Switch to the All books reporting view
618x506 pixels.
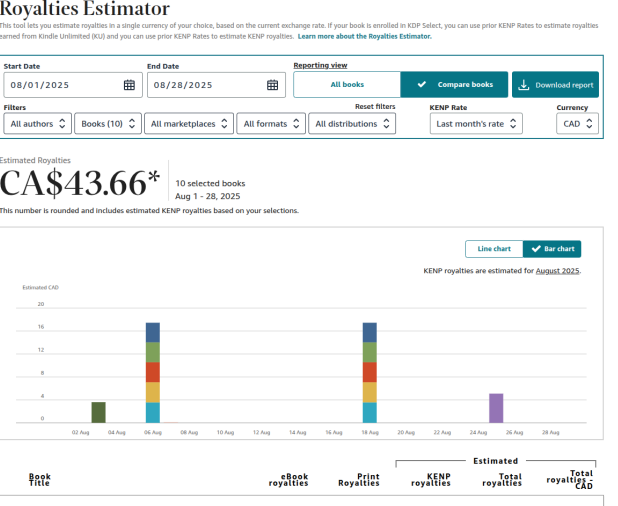pos(347,85)
